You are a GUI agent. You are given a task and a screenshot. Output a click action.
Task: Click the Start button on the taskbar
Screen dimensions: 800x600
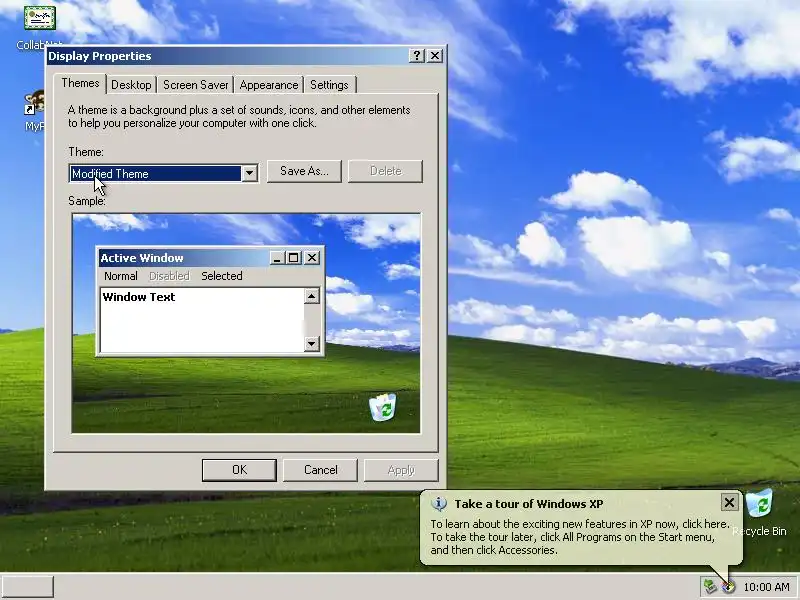click(x=28, y=587)
